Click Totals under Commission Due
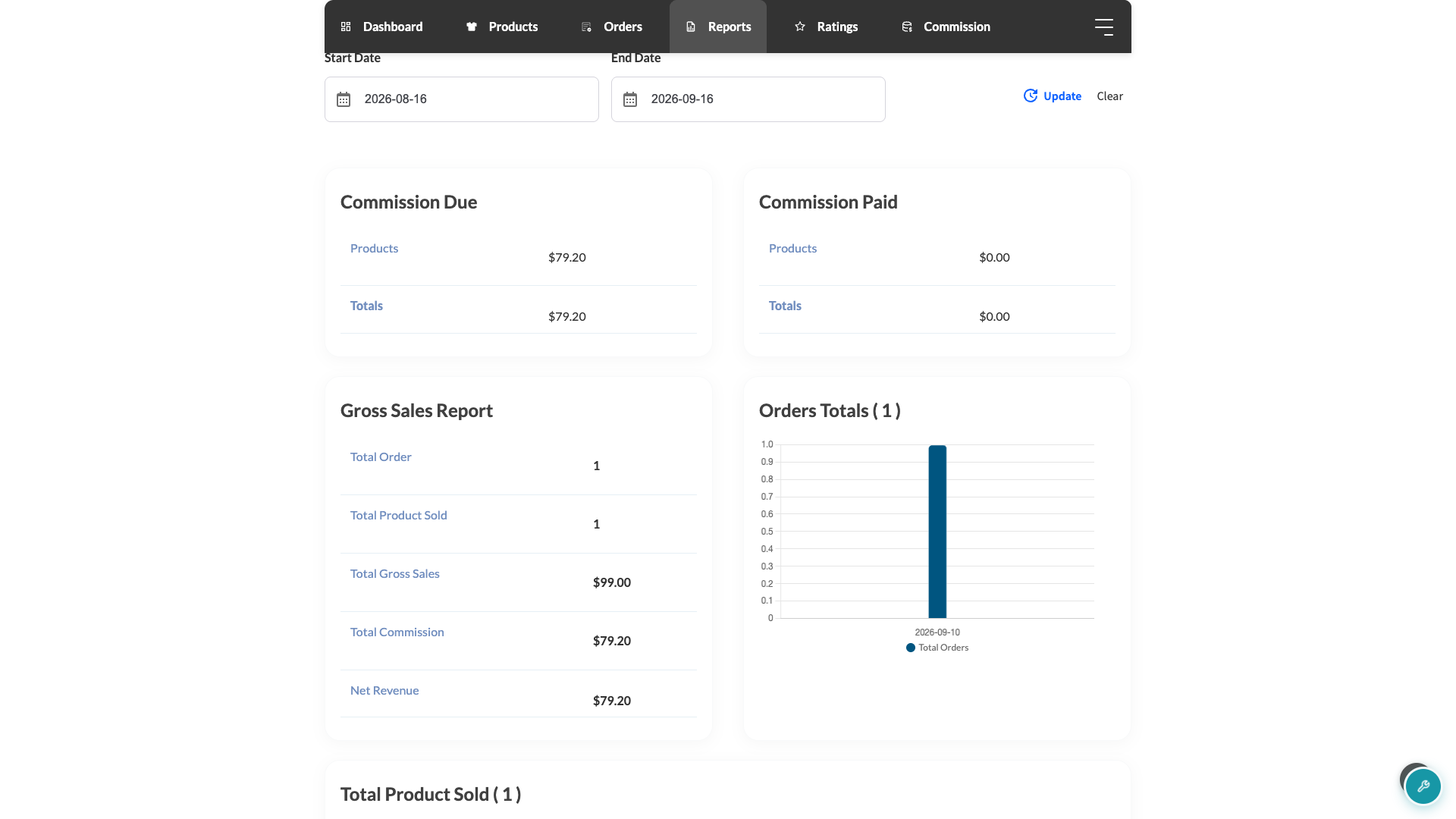 click(x=366, y=306)
